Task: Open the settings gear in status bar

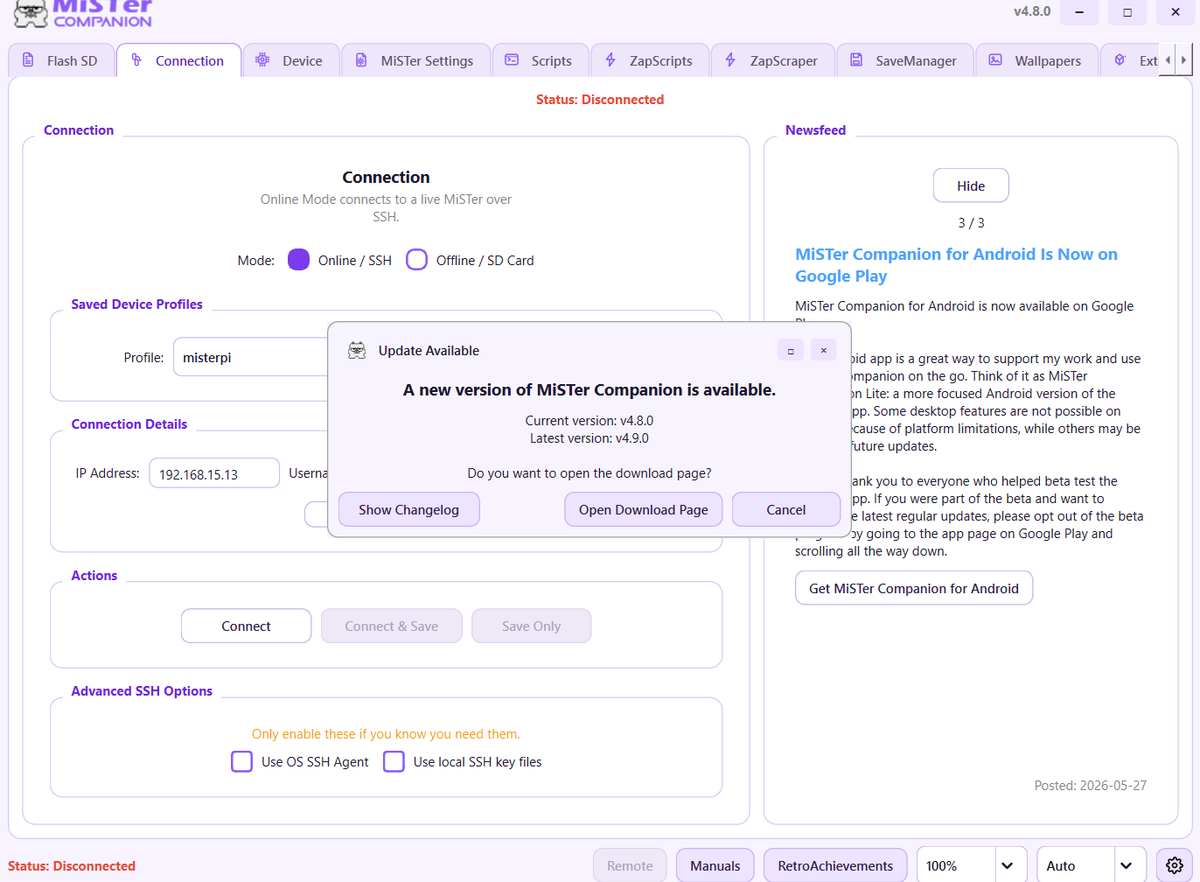Action: (x=1174, y=865)
